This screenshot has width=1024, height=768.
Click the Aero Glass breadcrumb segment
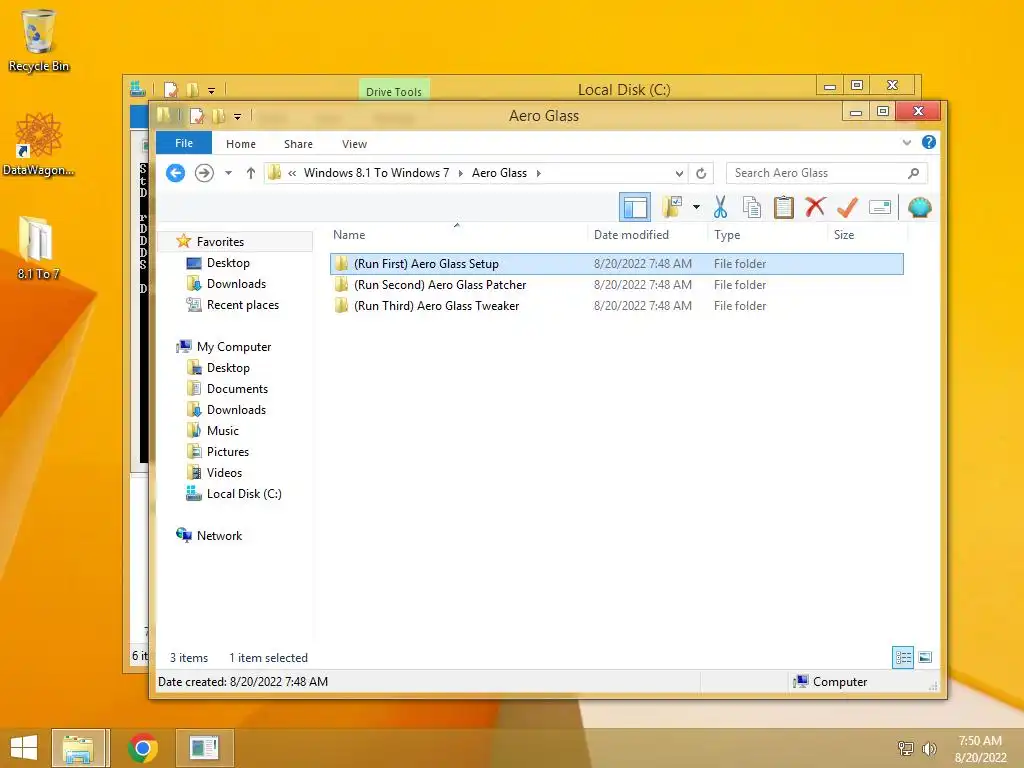point(500,173)
